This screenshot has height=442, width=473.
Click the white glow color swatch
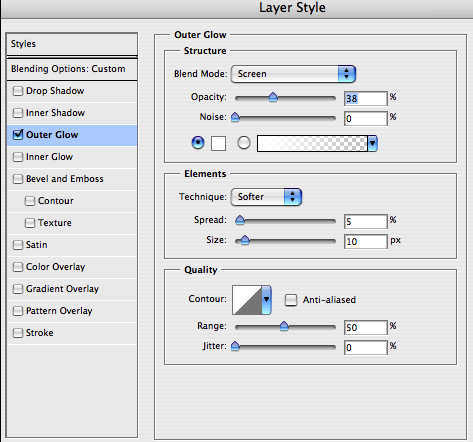(218, 143)
